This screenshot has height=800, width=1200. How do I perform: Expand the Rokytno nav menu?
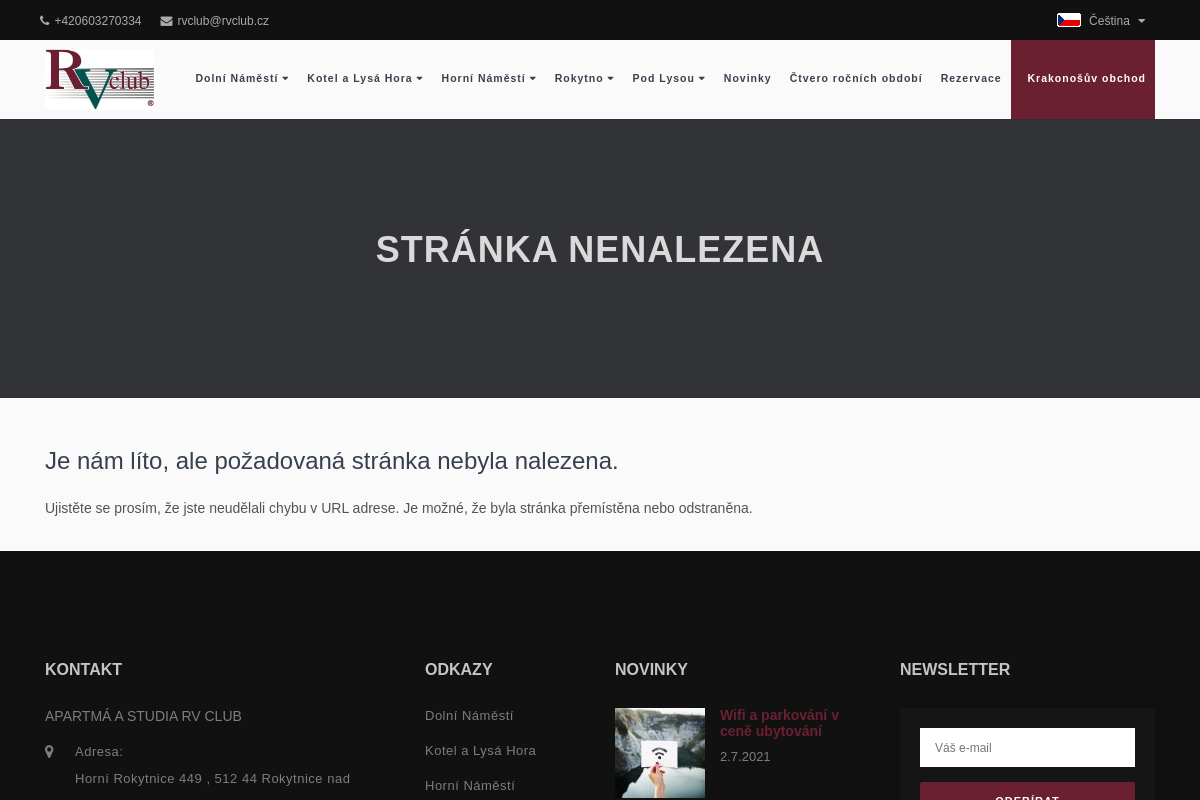[584, 78]
